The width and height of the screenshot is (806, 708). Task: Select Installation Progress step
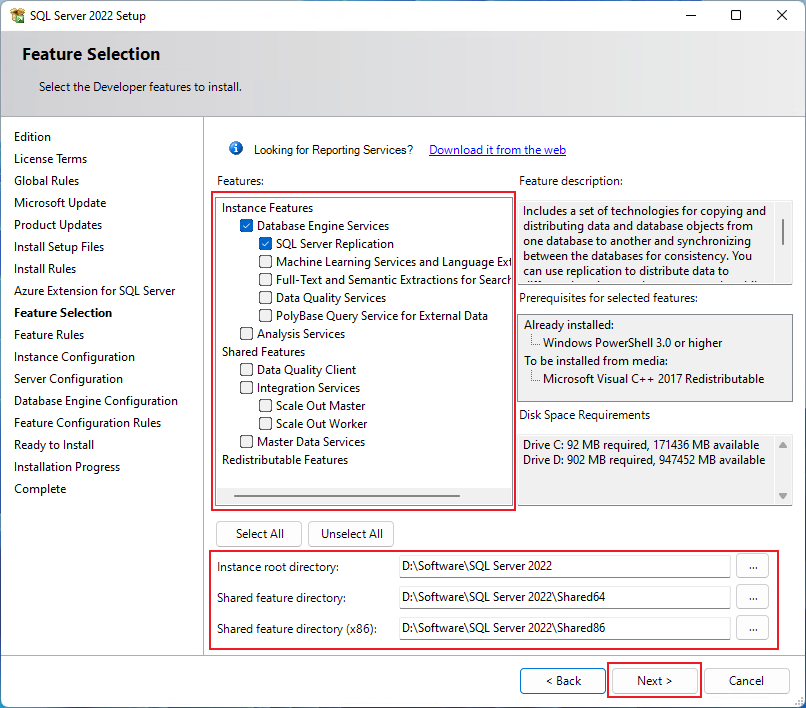[67, 467]
